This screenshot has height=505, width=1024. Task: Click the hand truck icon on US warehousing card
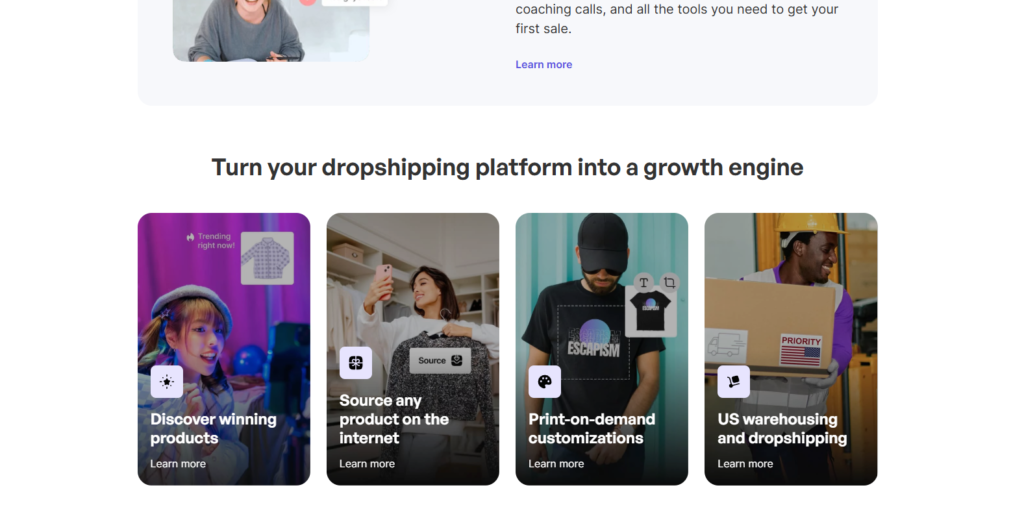[733, 382]
